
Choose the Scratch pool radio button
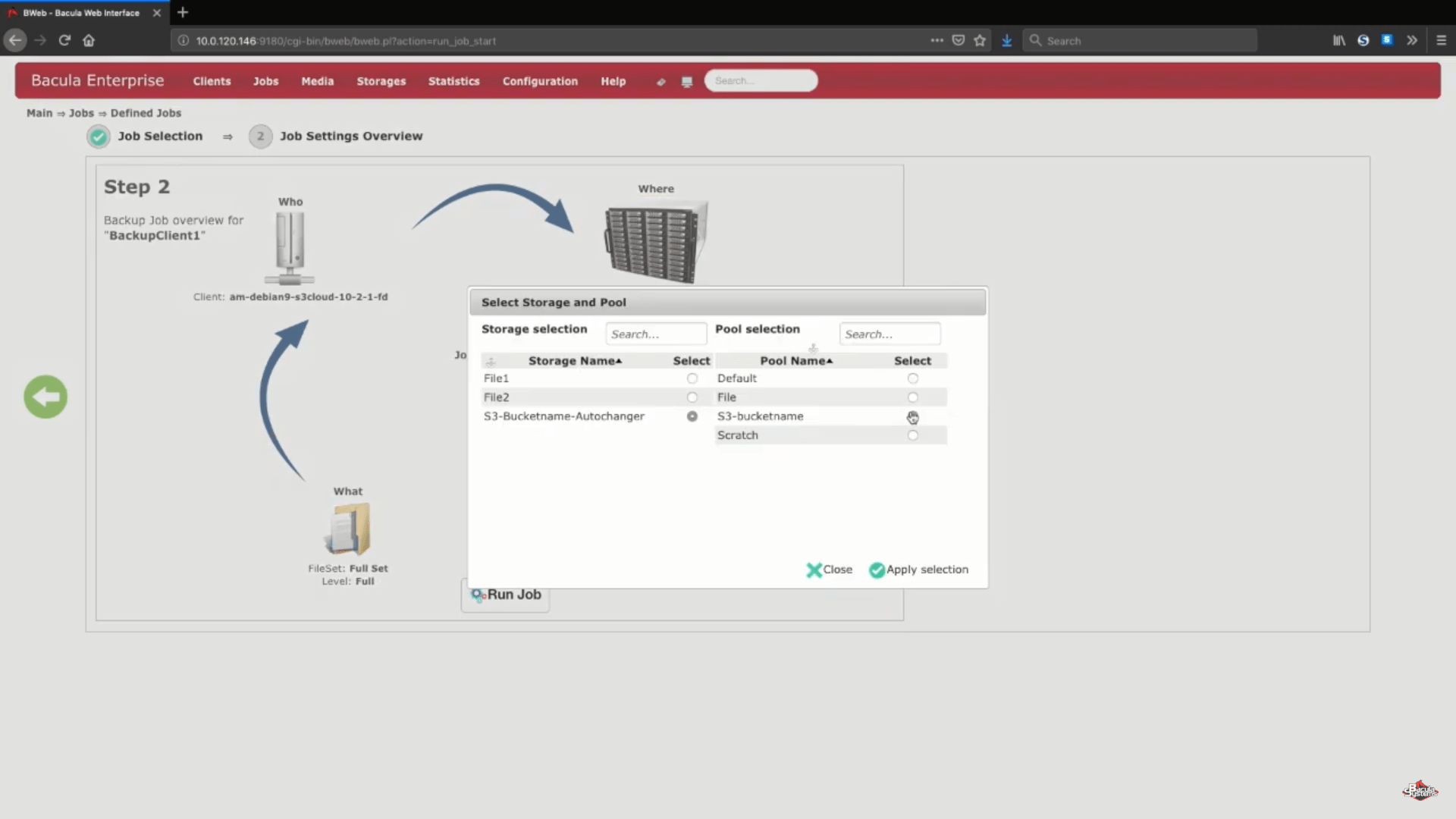click(912, 435)
